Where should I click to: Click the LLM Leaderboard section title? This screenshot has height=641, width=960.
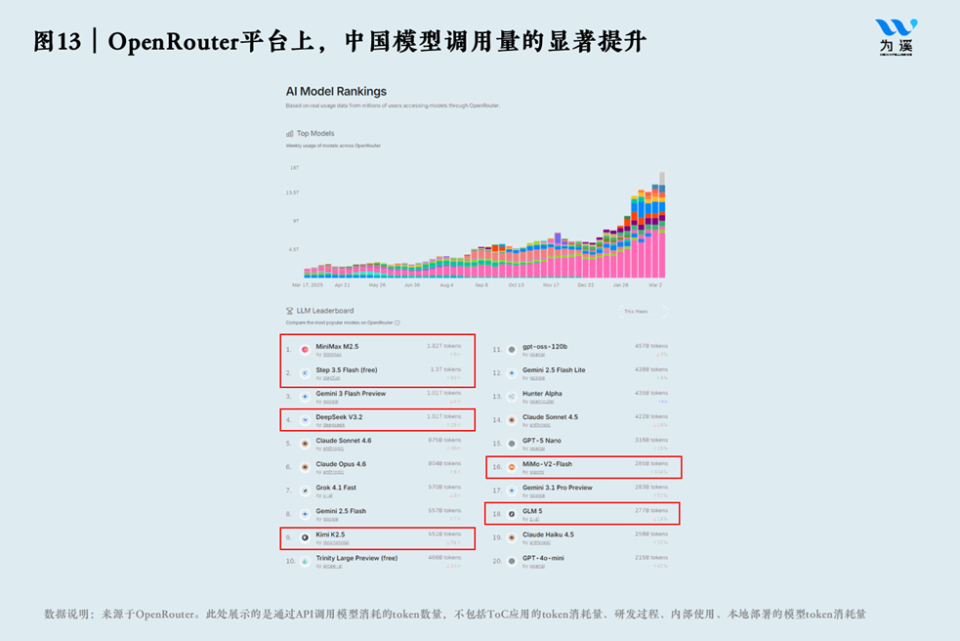pos(325,311)
